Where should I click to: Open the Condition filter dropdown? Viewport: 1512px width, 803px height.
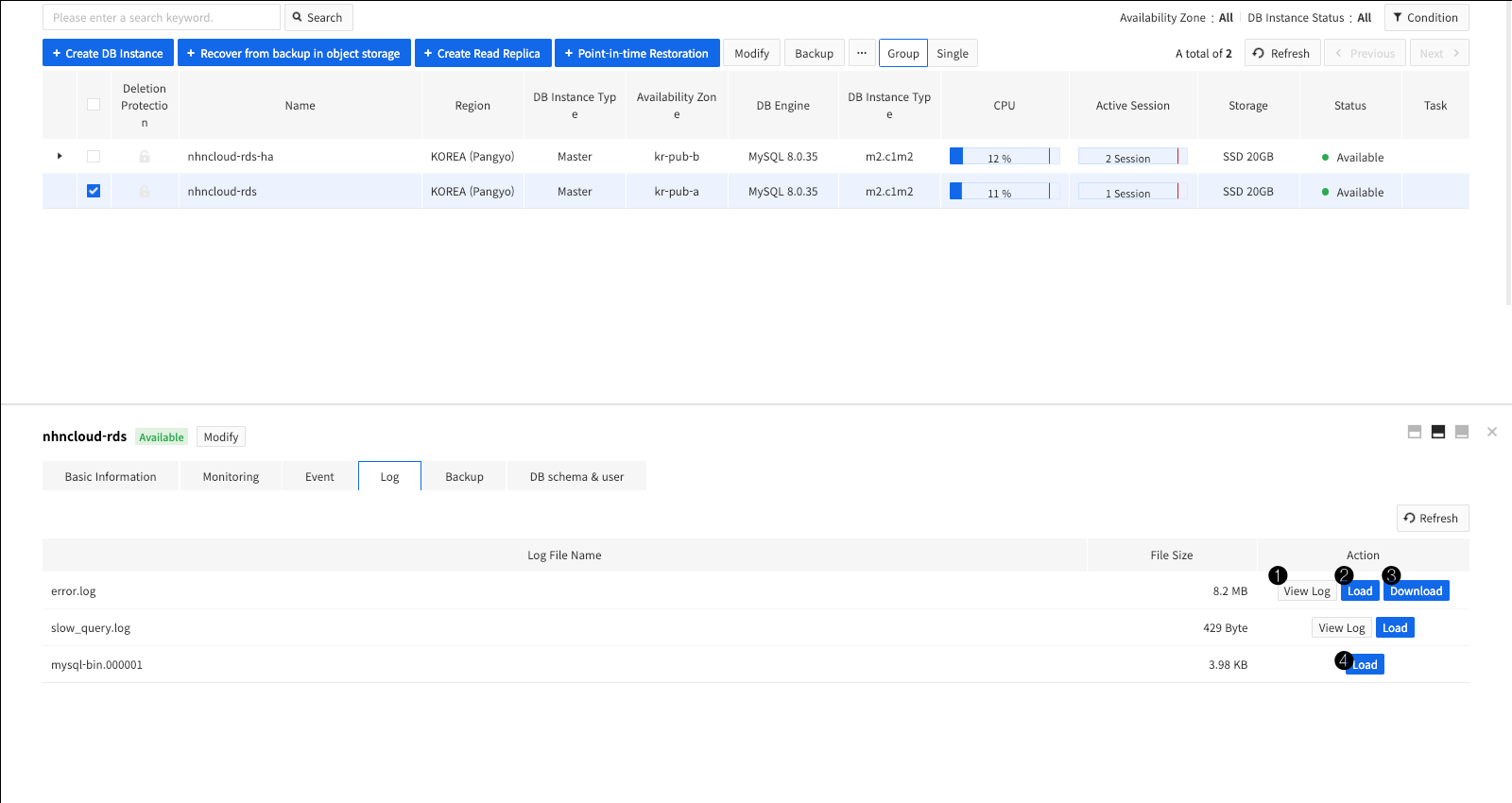(x=1427, y=17)
